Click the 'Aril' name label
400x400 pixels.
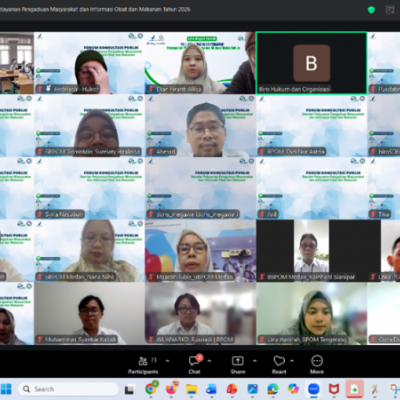272,214
